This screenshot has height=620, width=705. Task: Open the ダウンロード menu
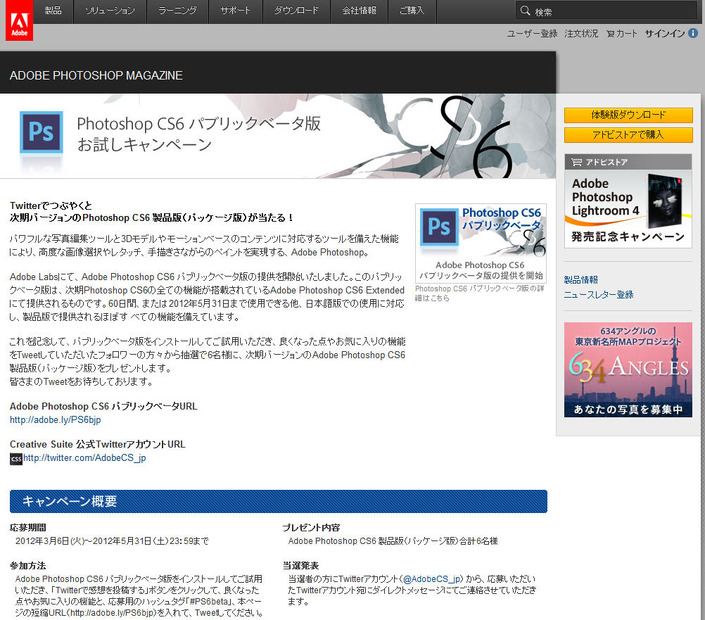click(x=297, y=11)
